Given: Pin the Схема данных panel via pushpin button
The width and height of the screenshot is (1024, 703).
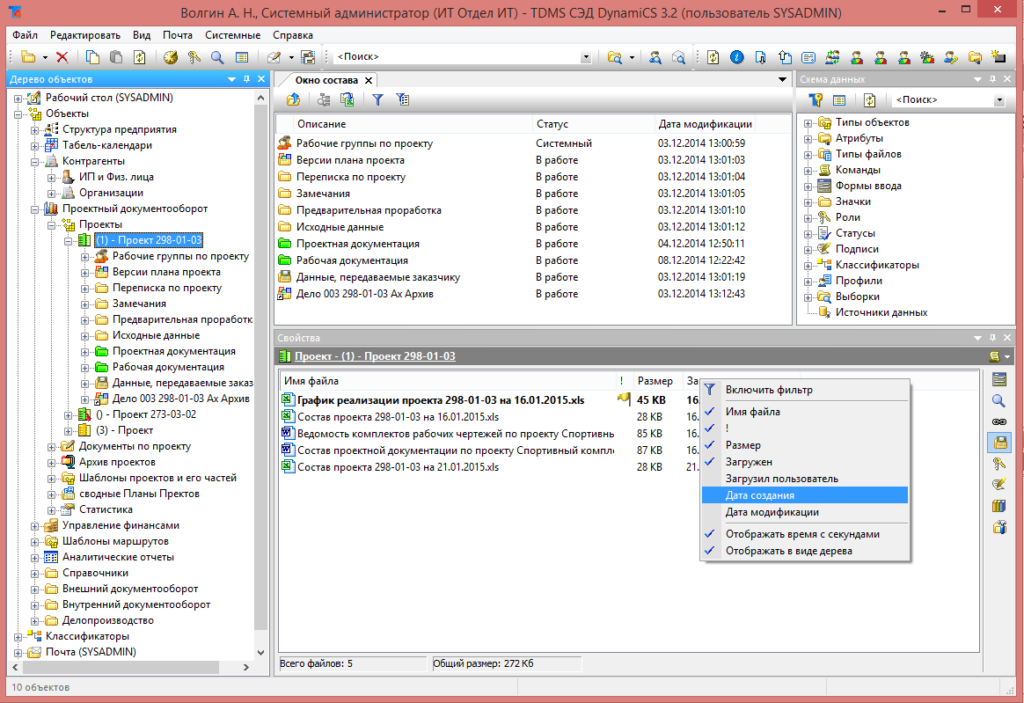Looking at the screenshot, I should click(x=993, y=79).
